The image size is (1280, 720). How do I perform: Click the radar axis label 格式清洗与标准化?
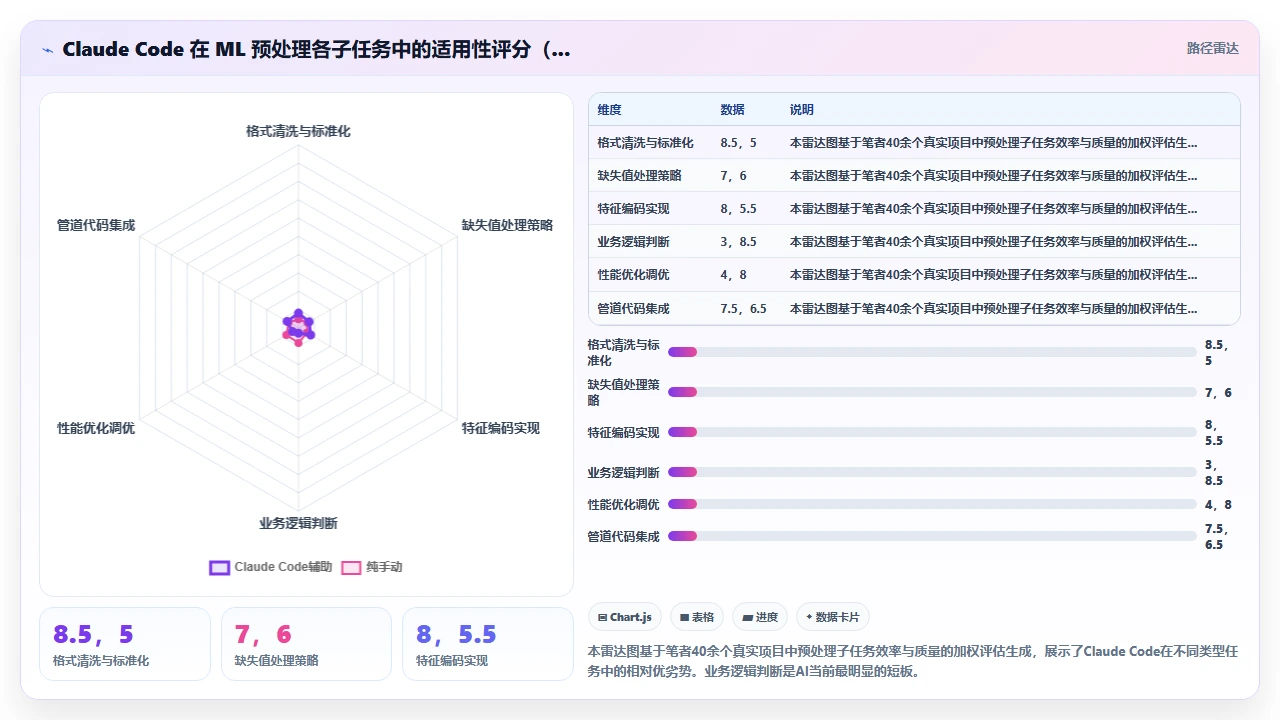click(298, 131)
